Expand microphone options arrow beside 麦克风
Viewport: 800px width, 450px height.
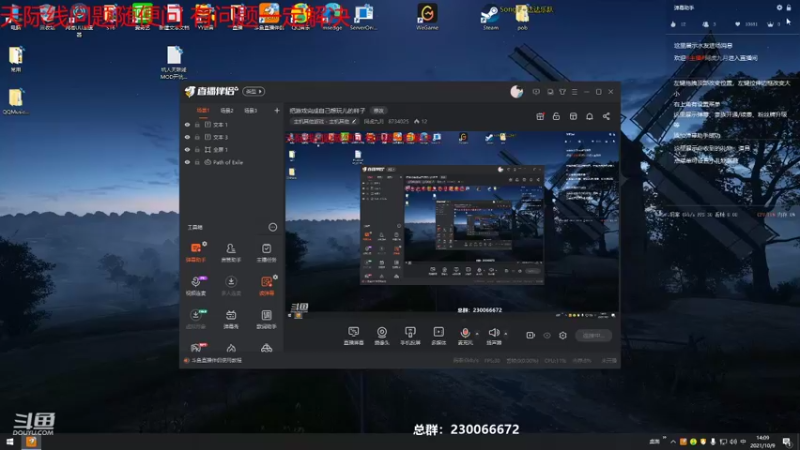click(x=477, y=334)
